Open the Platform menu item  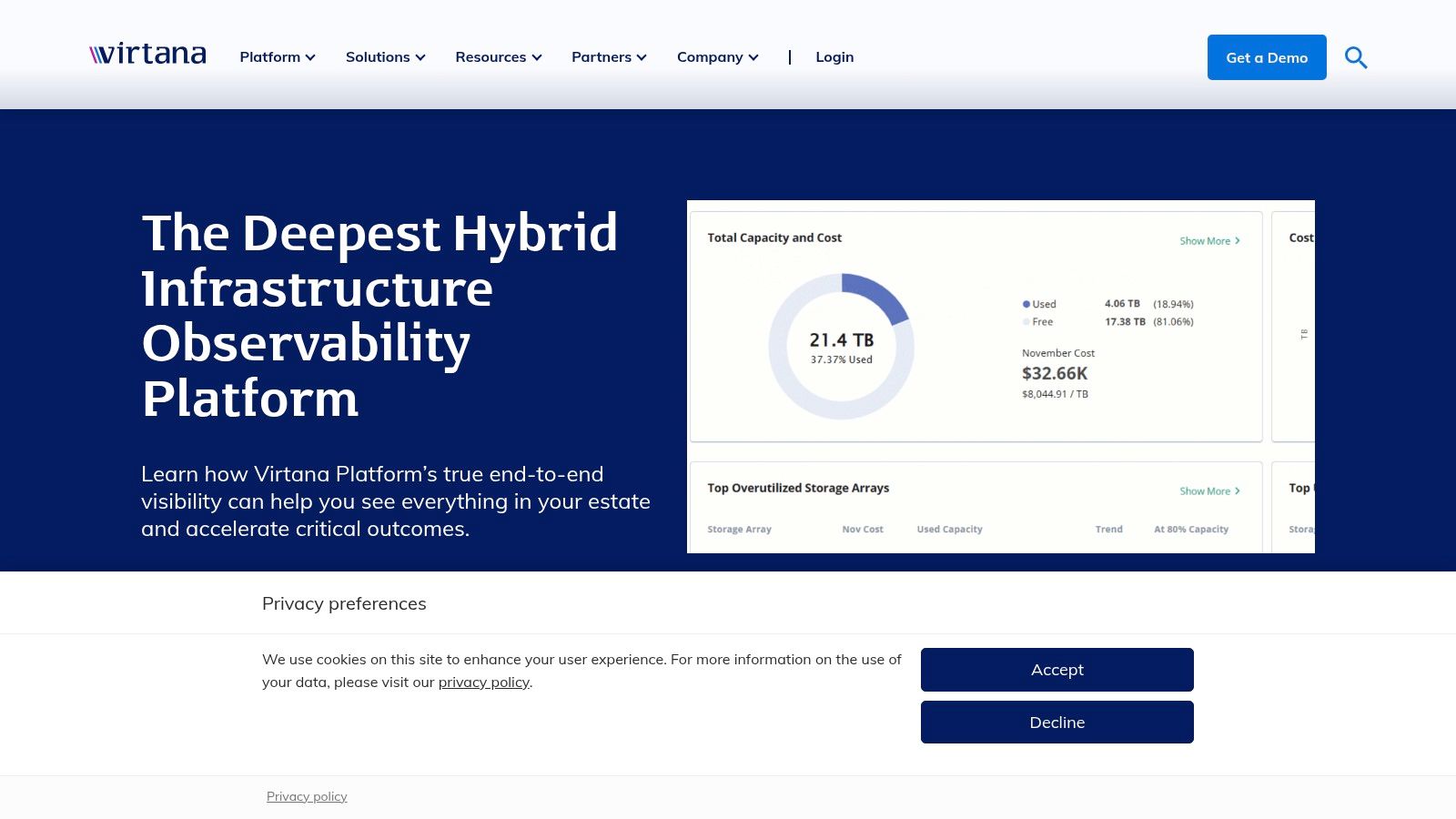270,57
